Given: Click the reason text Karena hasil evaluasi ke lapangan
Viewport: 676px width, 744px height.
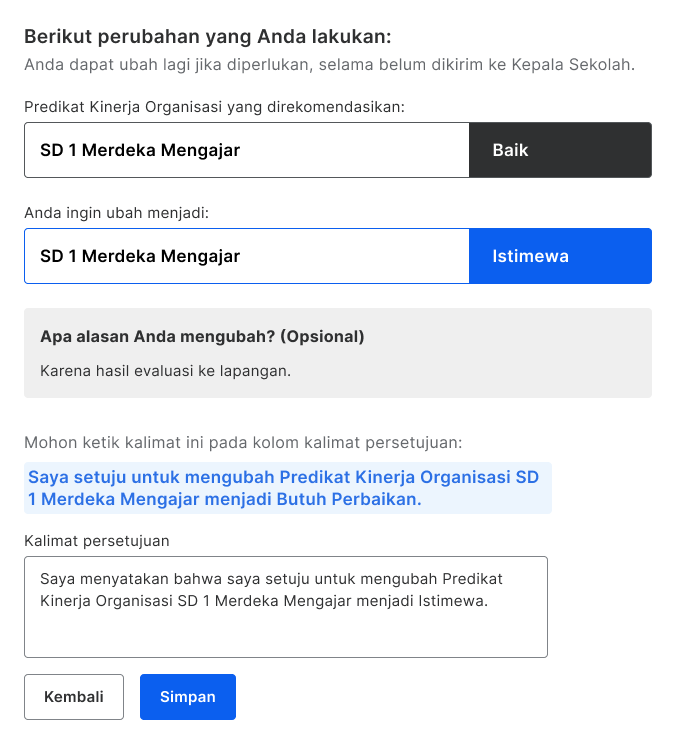Looking at the screenshot, I should (x=166, y=371).
